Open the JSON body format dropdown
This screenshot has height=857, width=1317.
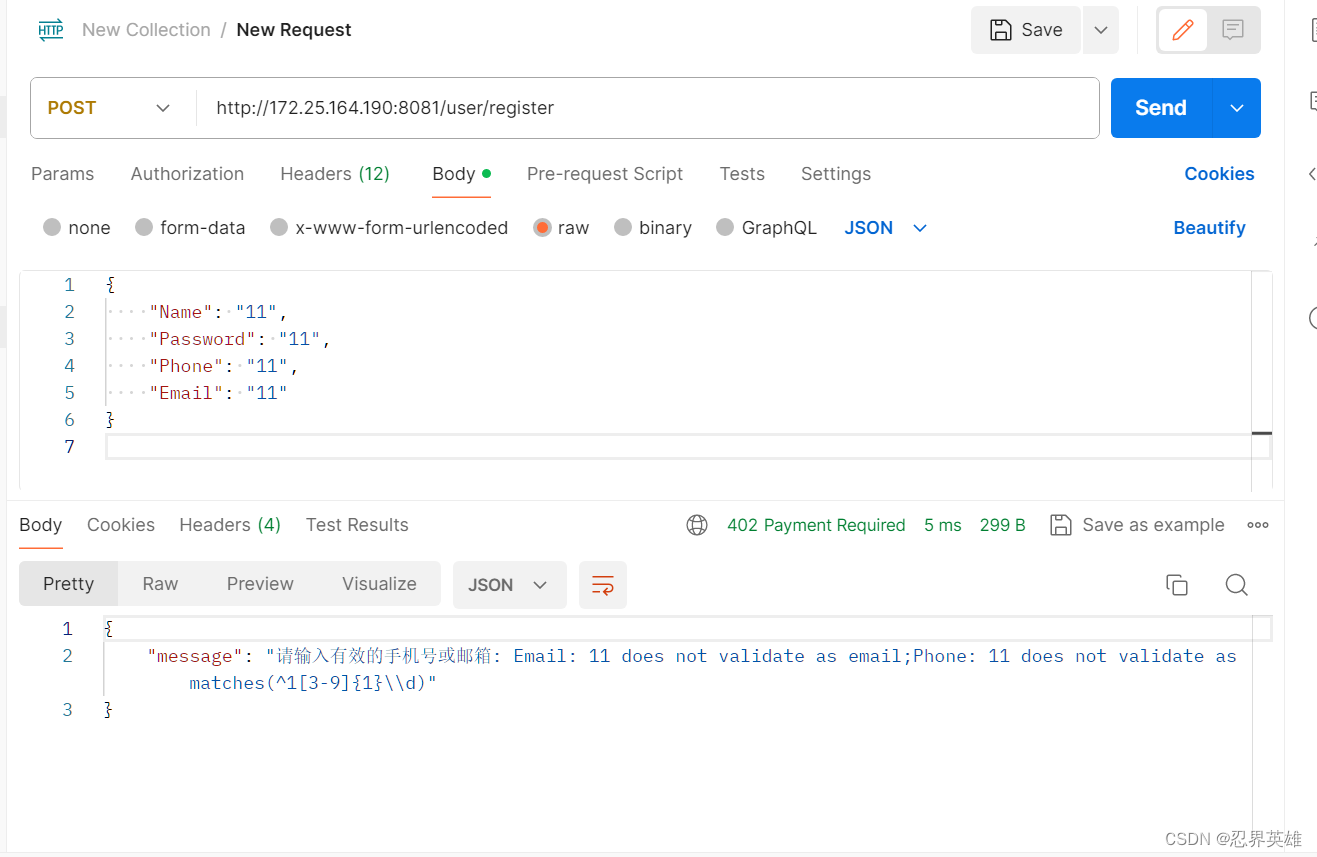click(886, 228)
